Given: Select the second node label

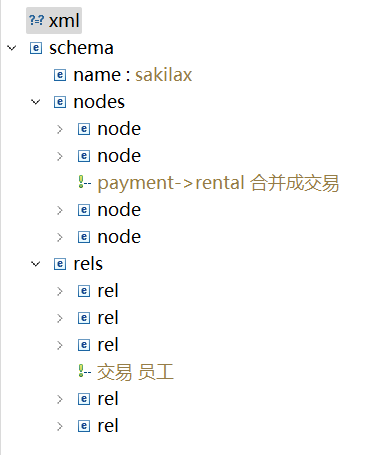Looking at the screenshot, I should pos(119,156).
